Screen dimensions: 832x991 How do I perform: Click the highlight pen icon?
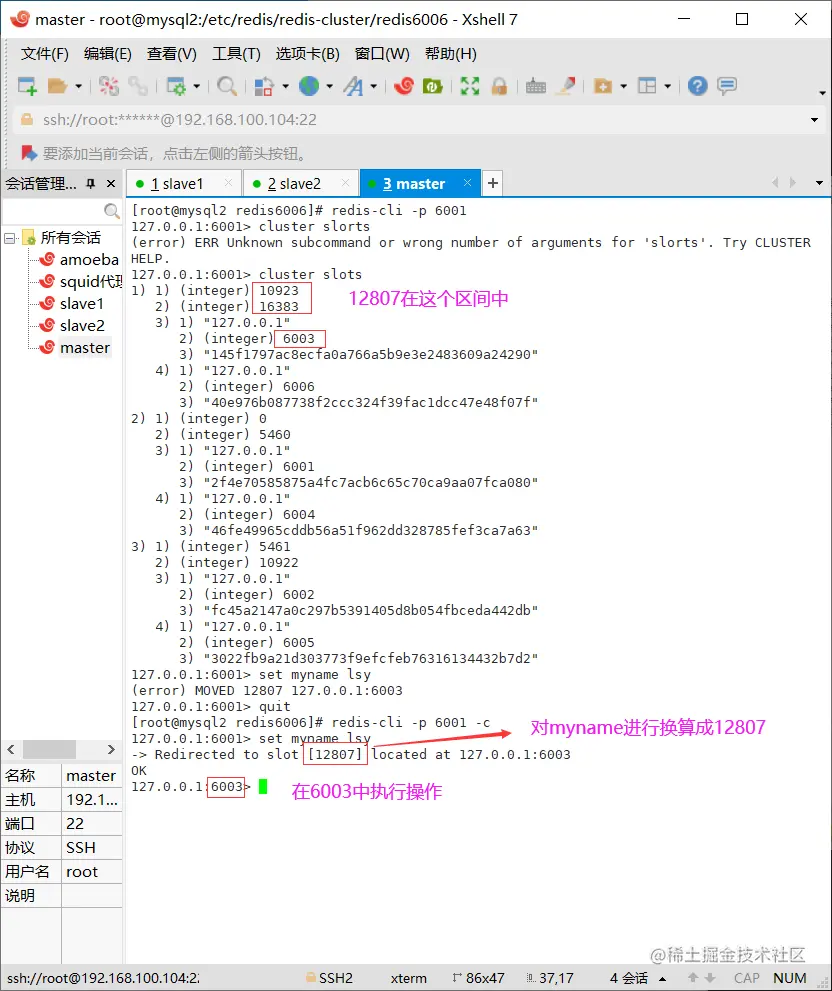[x=565, y=86]
